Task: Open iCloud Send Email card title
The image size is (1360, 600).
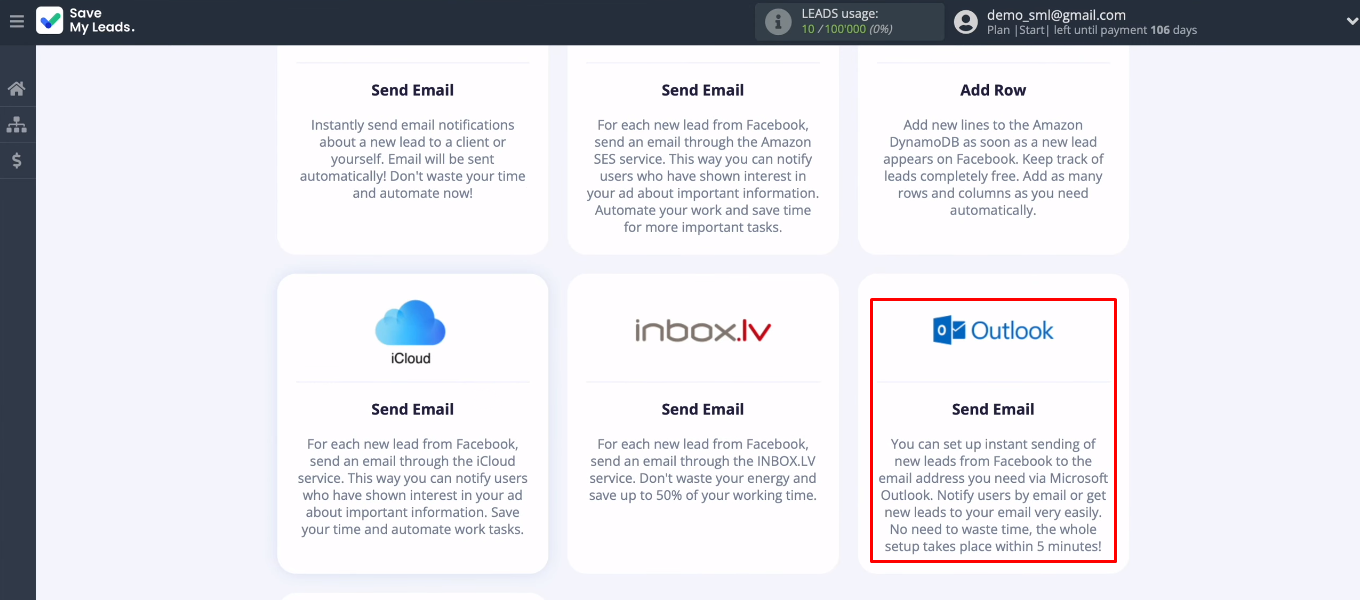Action: pyautogui.click(x=412, y=409)
